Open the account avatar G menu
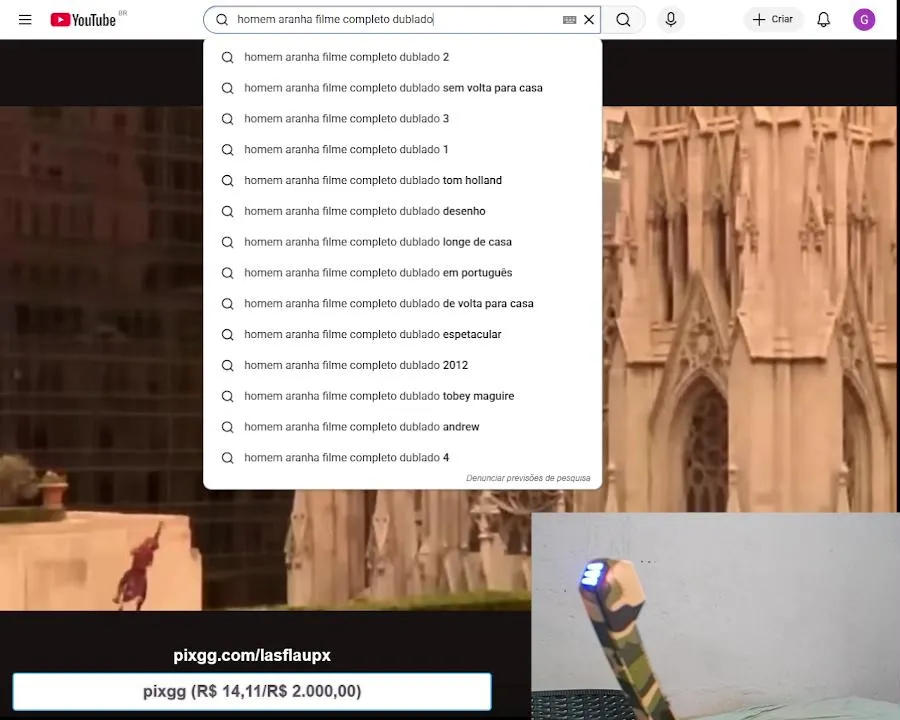Viewport: 900px width, 720px height. [x=864, y=20]
